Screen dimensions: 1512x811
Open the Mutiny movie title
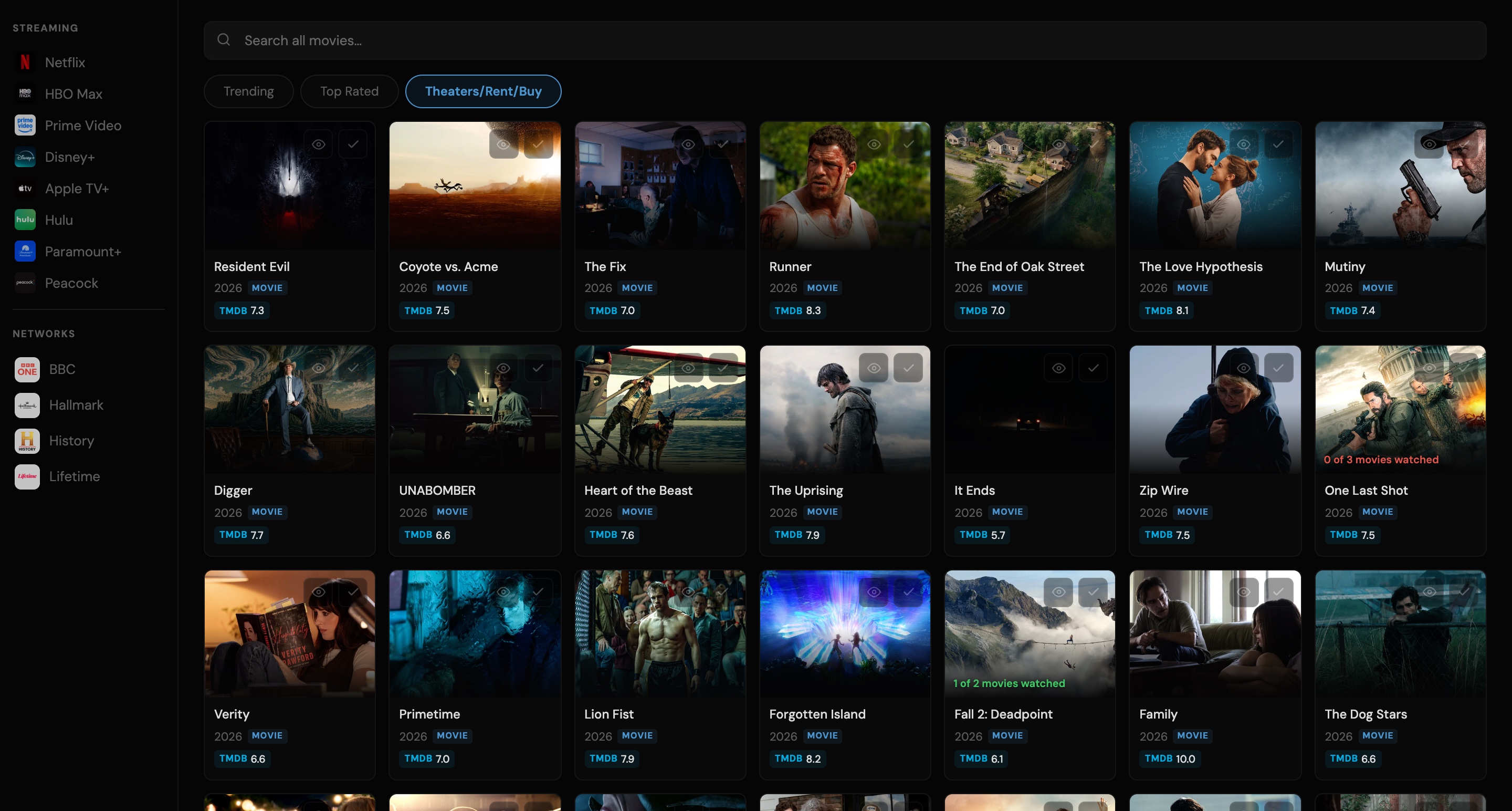point(1344,267)
